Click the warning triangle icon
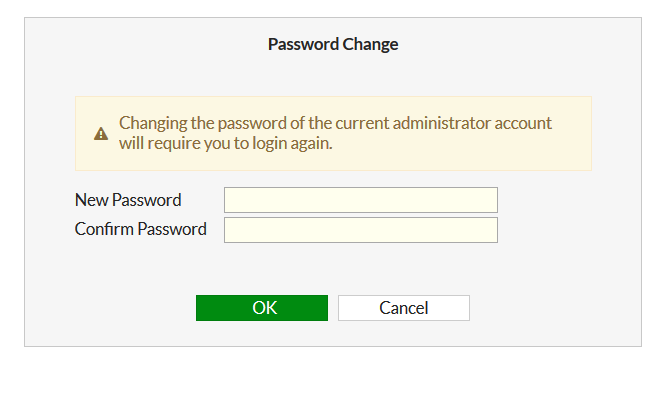 pos(101,134)
